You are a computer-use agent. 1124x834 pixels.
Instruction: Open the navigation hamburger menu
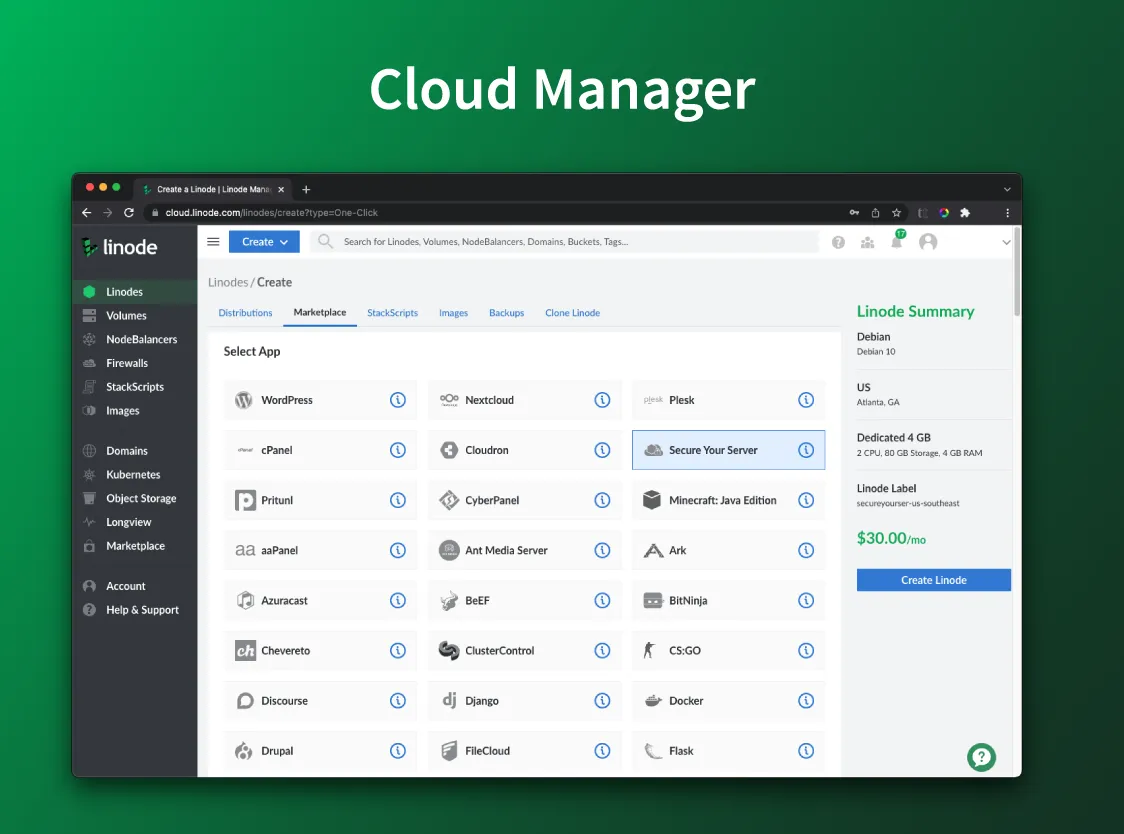(213, 241)
